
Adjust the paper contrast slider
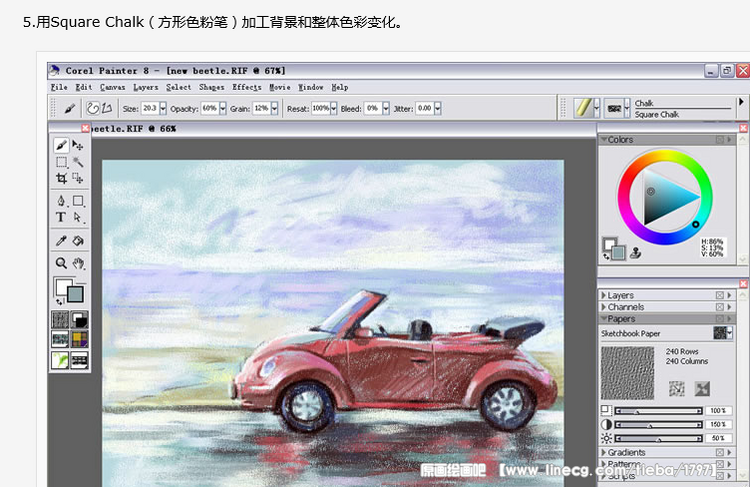[x=658, y=424]
